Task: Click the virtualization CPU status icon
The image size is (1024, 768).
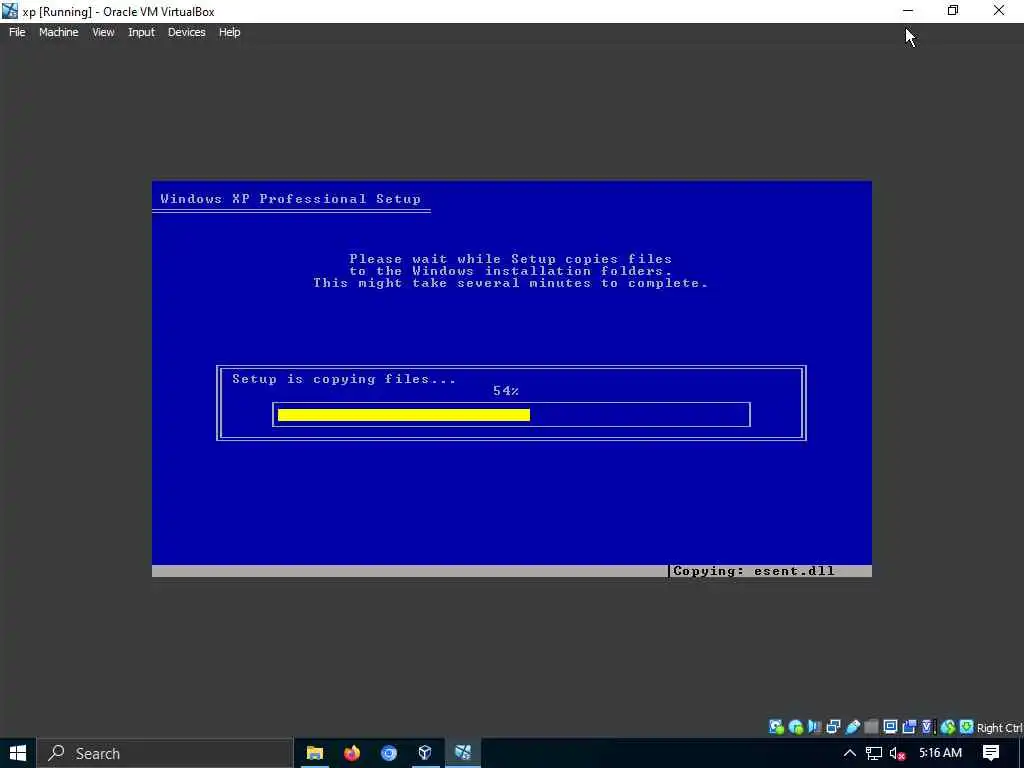Action: tap(928, 727)
